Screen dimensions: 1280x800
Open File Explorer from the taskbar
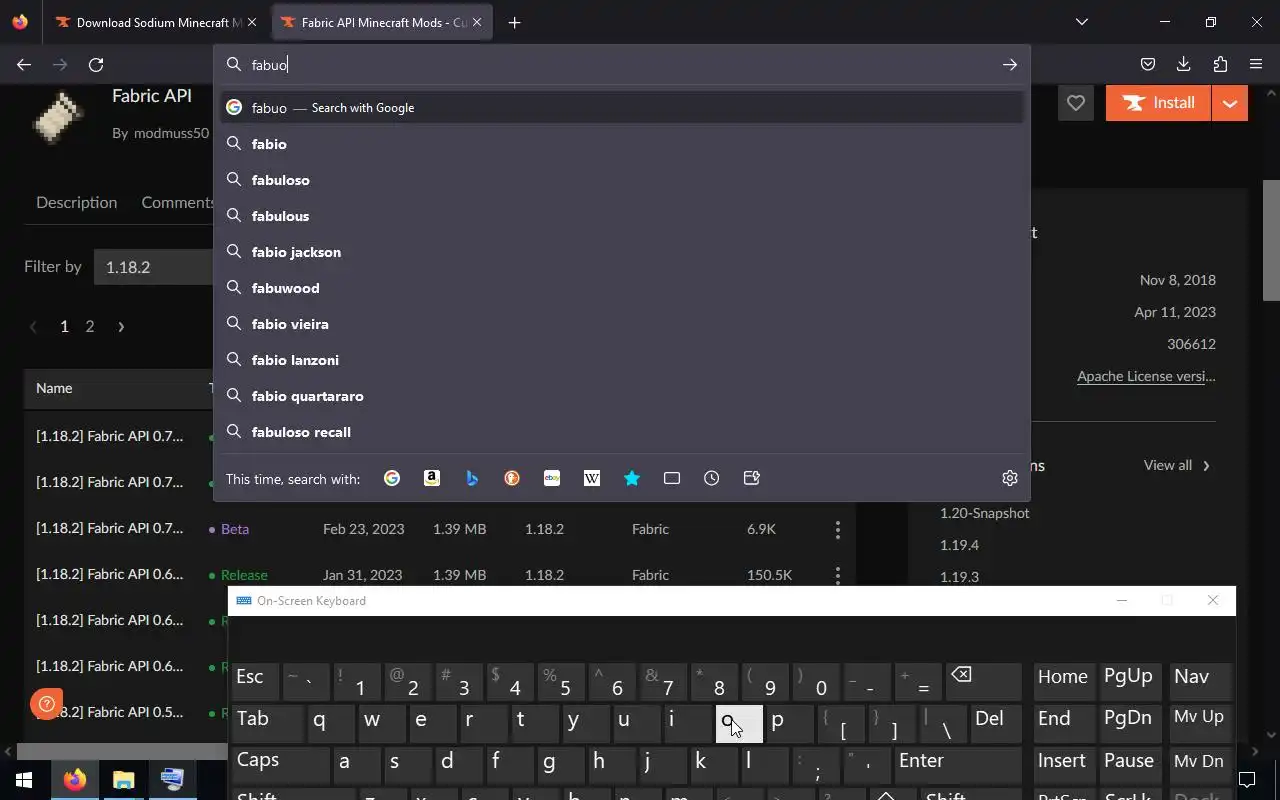point(123,779)
